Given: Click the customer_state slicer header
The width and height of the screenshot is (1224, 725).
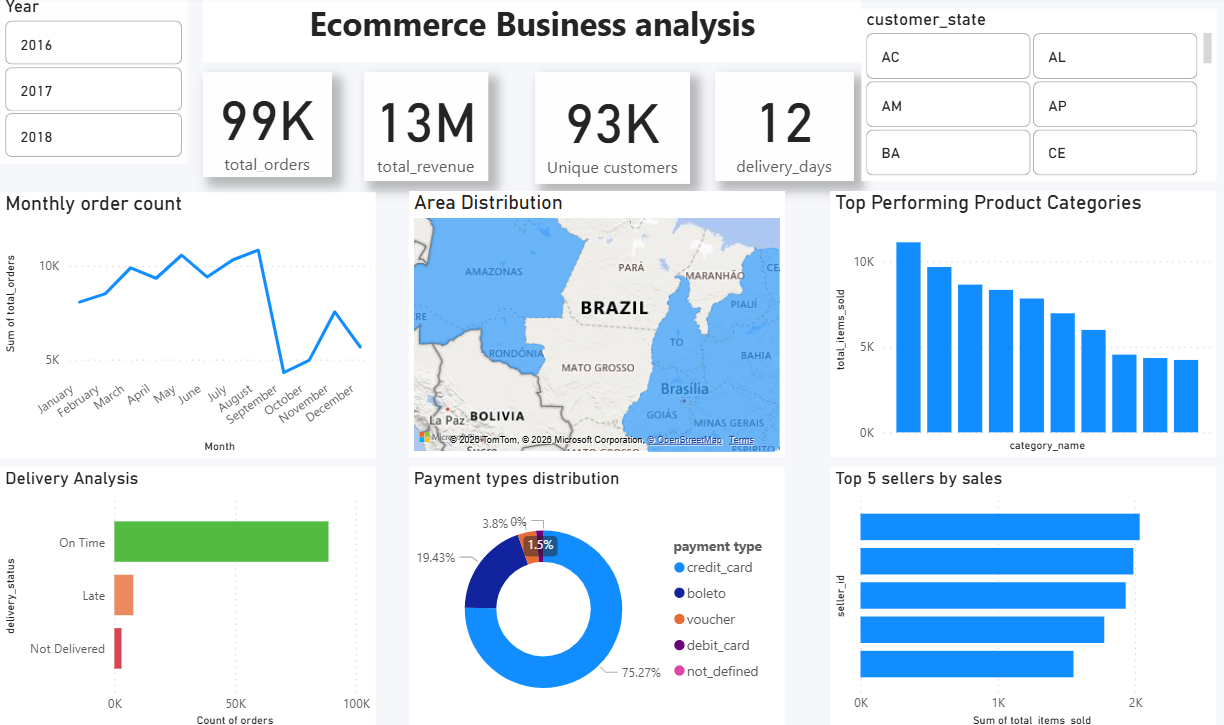Looking at the screenshot, I should (925, 20).
